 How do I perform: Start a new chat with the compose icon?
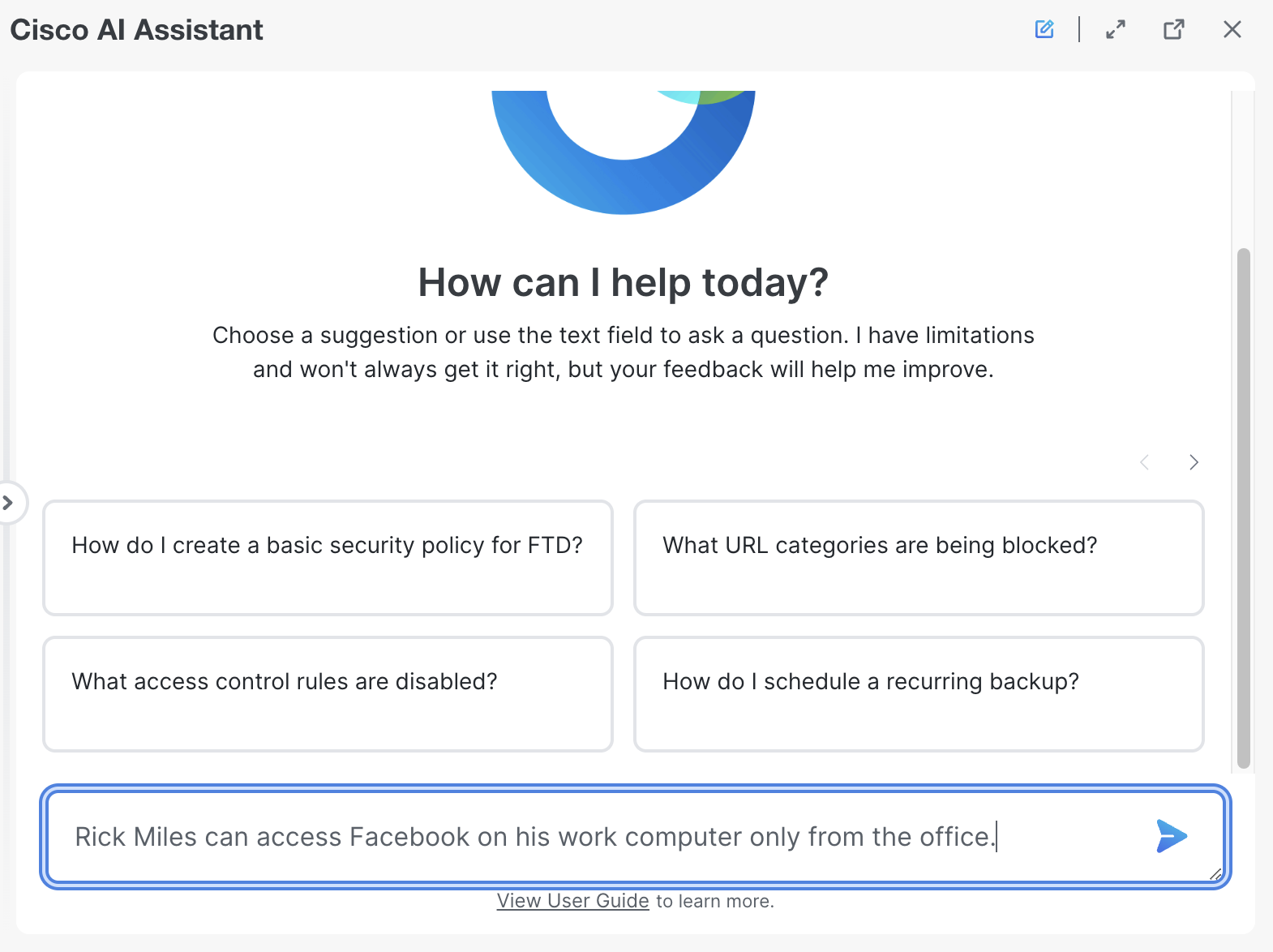[x=1044, y=30]
